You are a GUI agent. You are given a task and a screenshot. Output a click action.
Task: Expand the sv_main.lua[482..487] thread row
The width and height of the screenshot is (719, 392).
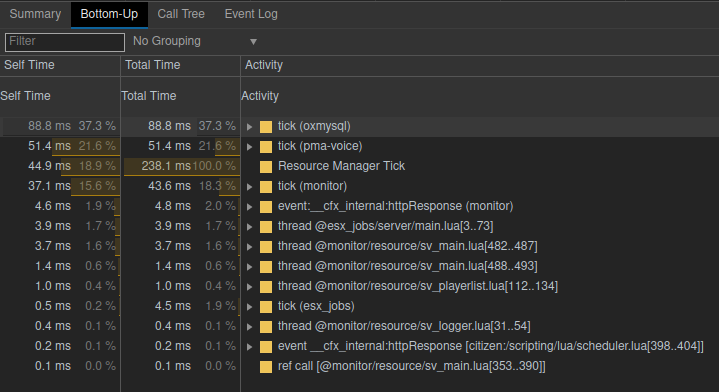(x=249, y=247)
